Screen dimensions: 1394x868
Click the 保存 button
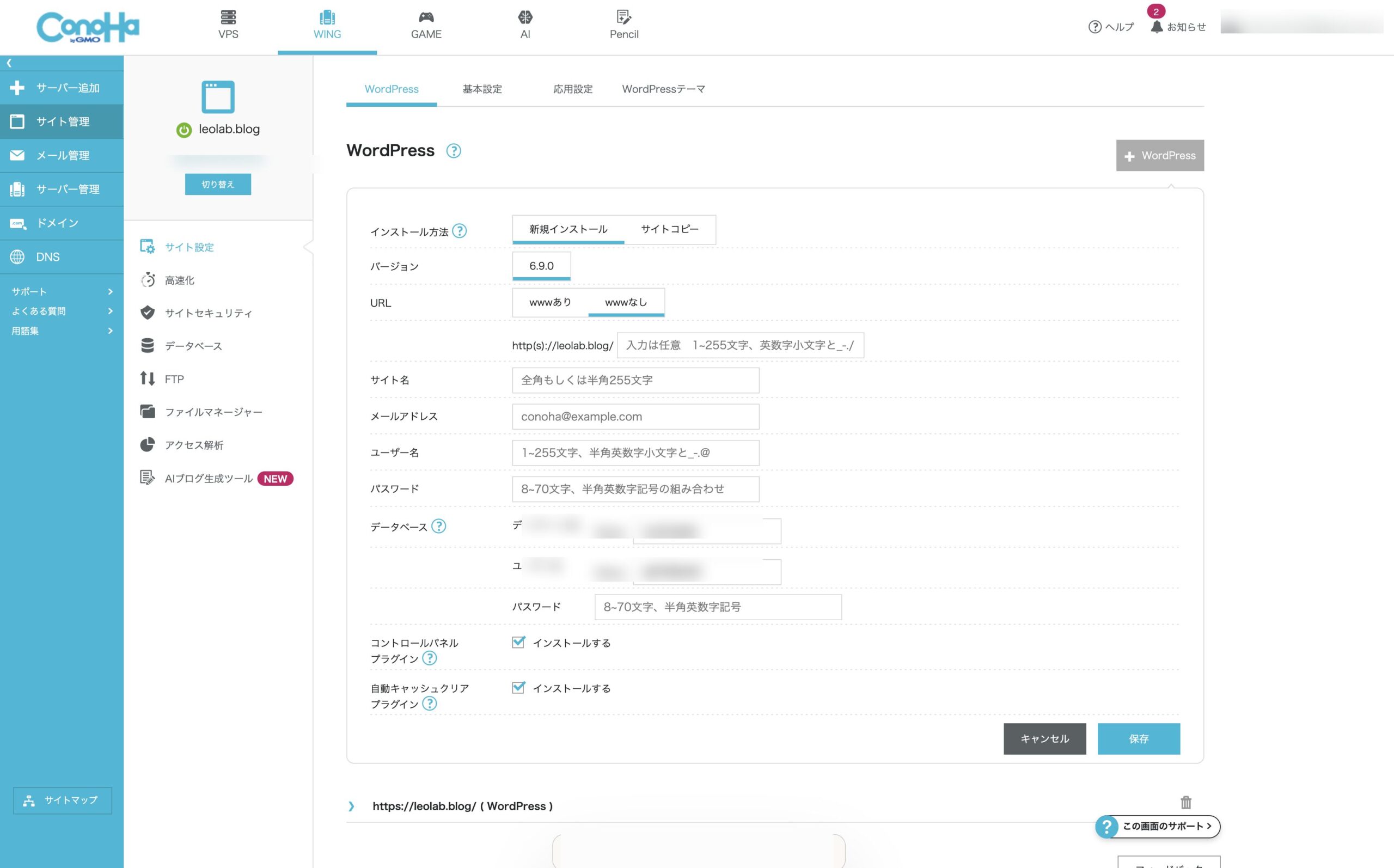[x=1138, y=738]
